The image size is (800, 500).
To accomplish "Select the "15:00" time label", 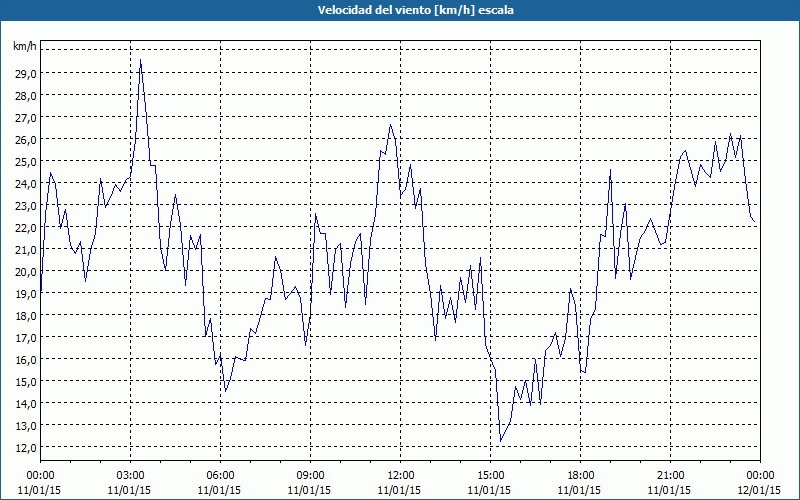I will 490,476.
